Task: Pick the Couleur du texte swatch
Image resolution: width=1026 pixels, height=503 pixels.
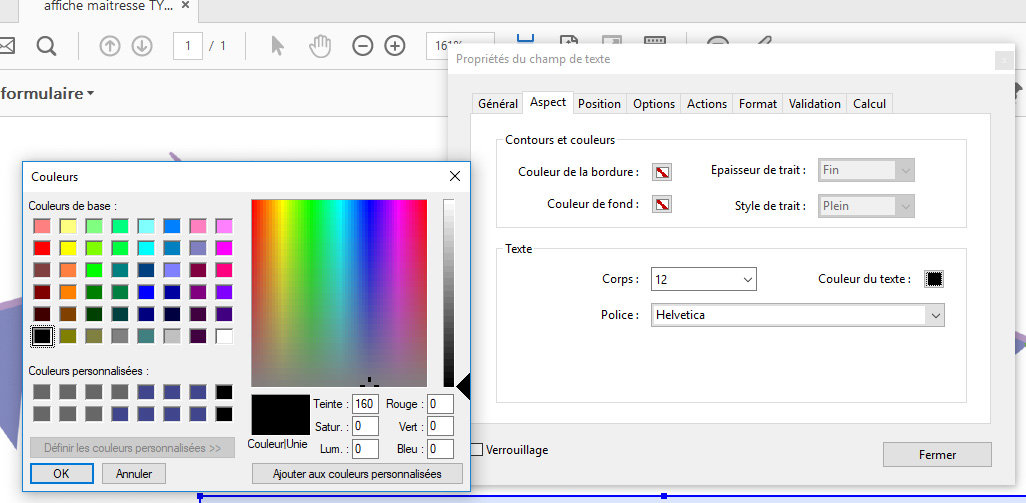Action: click(934, 279)
